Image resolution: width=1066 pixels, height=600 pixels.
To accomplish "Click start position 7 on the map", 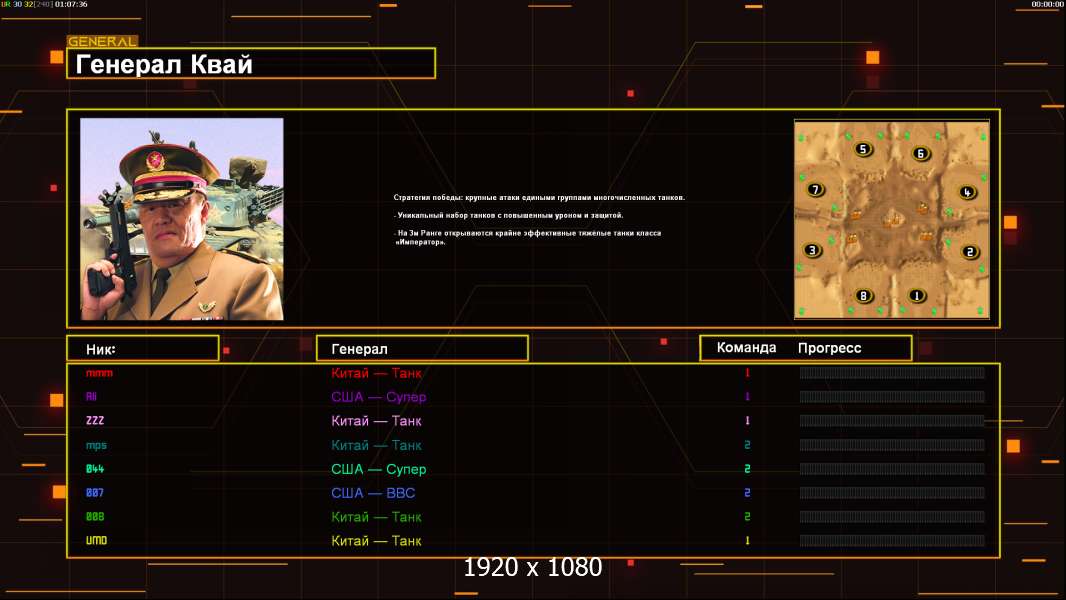I will click(815, 190).
